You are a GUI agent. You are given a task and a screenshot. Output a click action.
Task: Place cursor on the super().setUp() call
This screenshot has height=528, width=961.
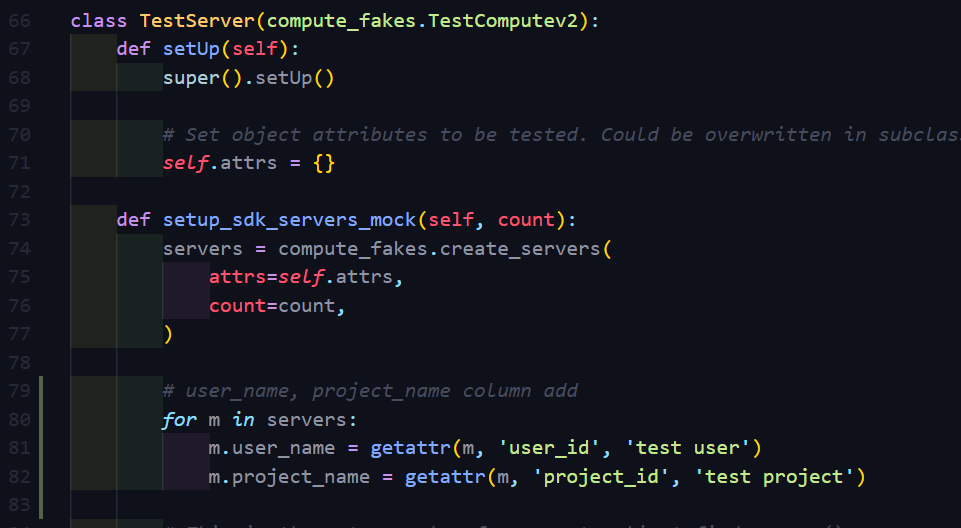(x=248, y=77)
